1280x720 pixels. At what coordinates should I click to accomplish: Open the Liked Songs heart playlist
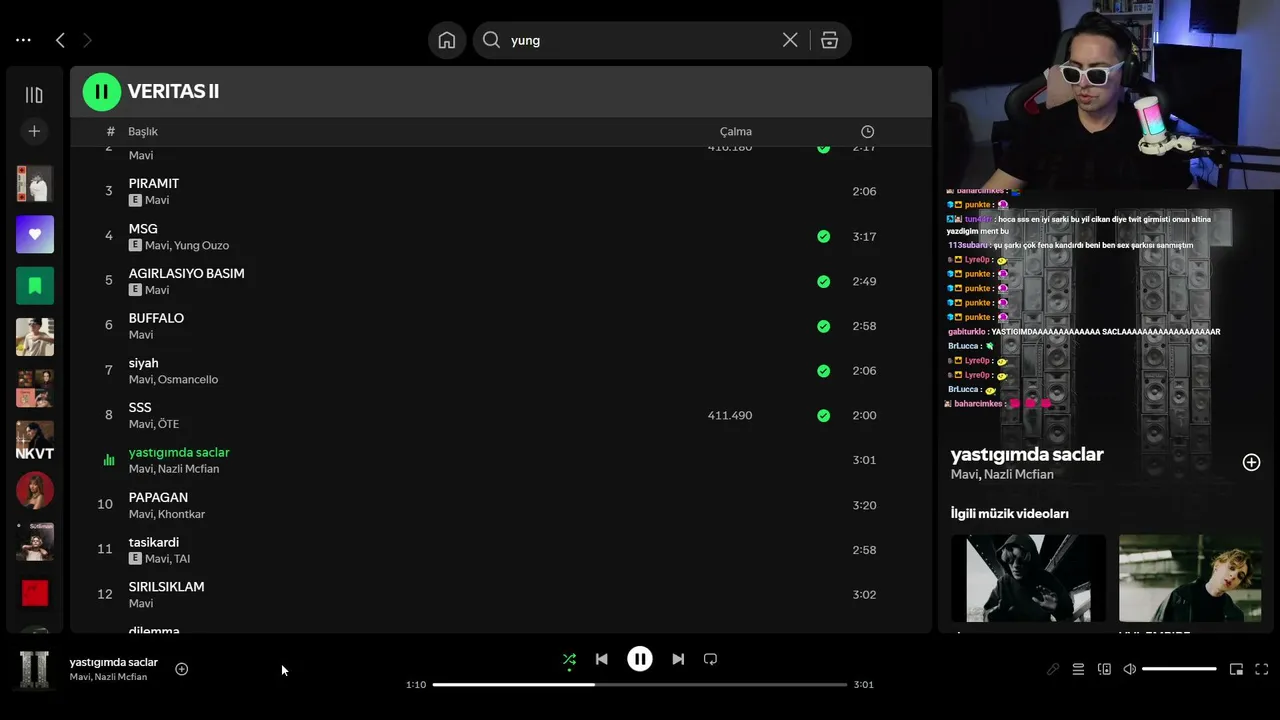(x=35, y=234)
